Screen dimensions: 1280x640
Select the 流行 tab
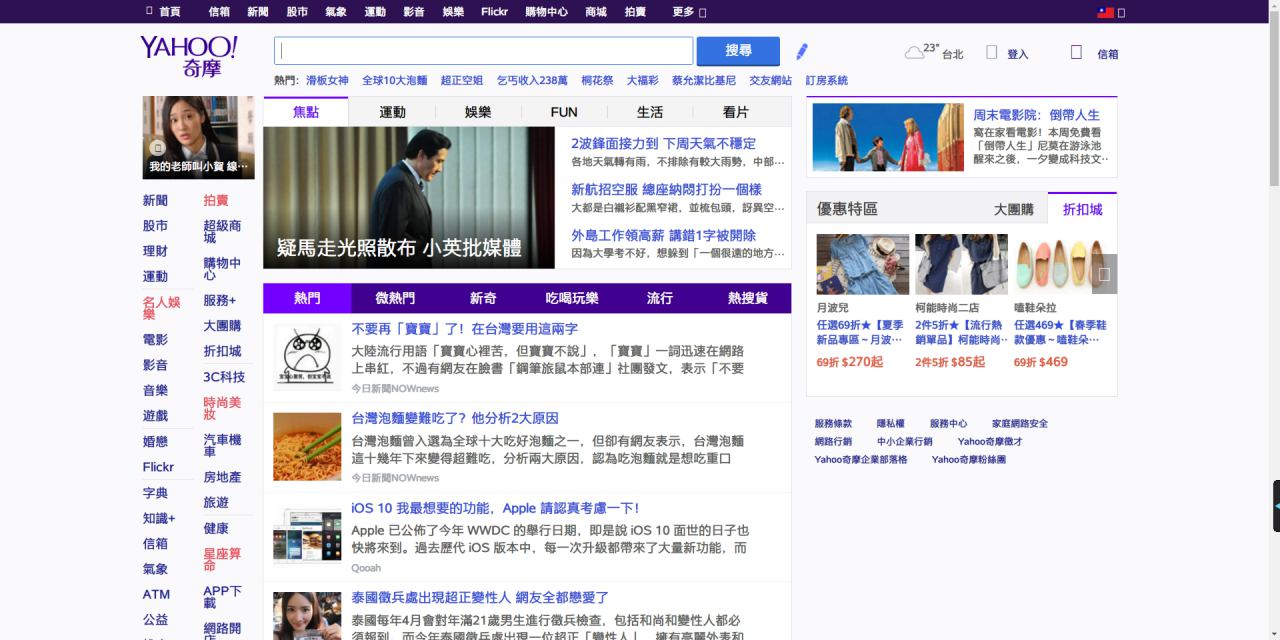coord(660,298)
